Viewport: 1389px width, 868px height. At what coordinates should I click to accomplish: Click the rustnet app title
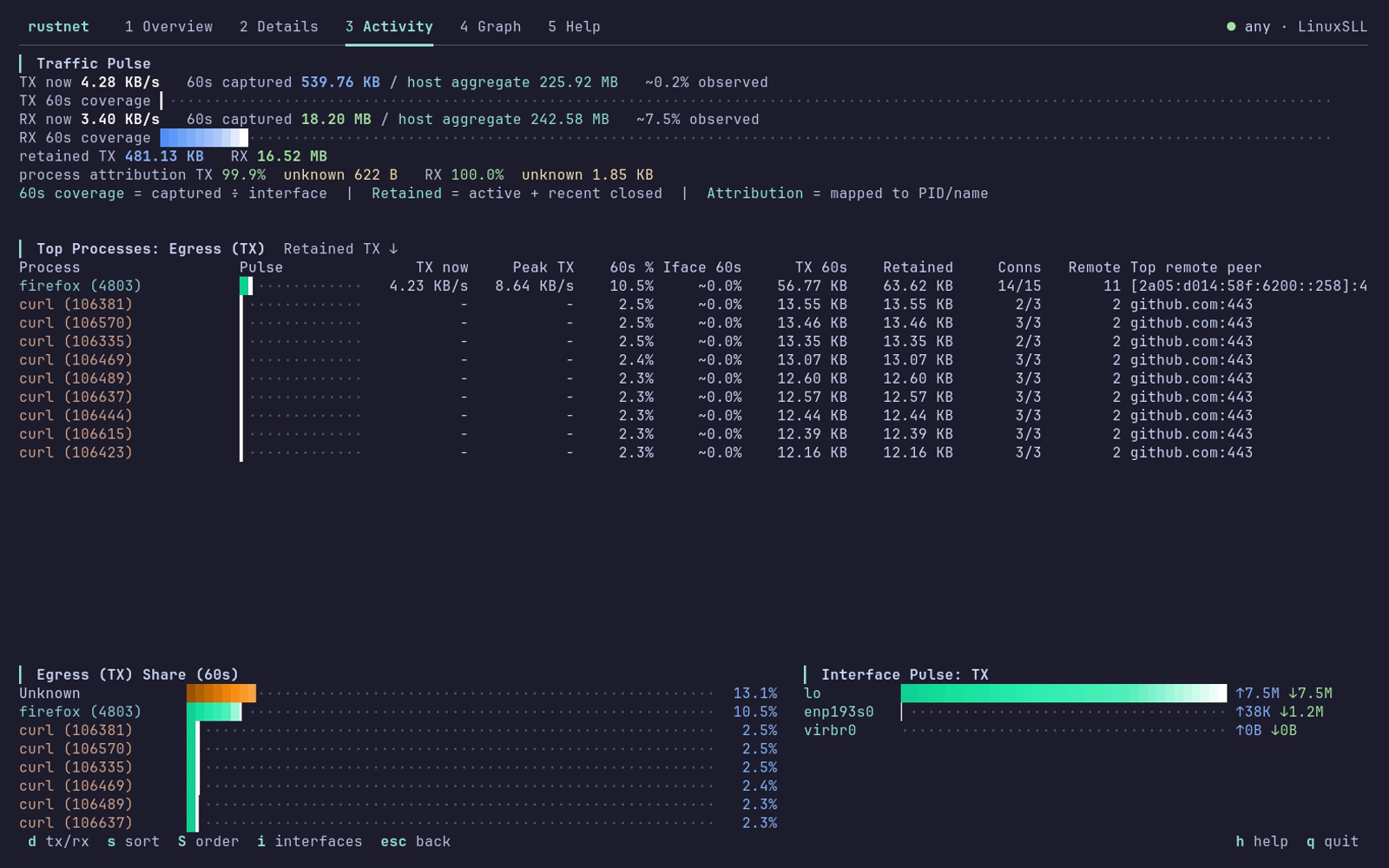tap(58, 27)
